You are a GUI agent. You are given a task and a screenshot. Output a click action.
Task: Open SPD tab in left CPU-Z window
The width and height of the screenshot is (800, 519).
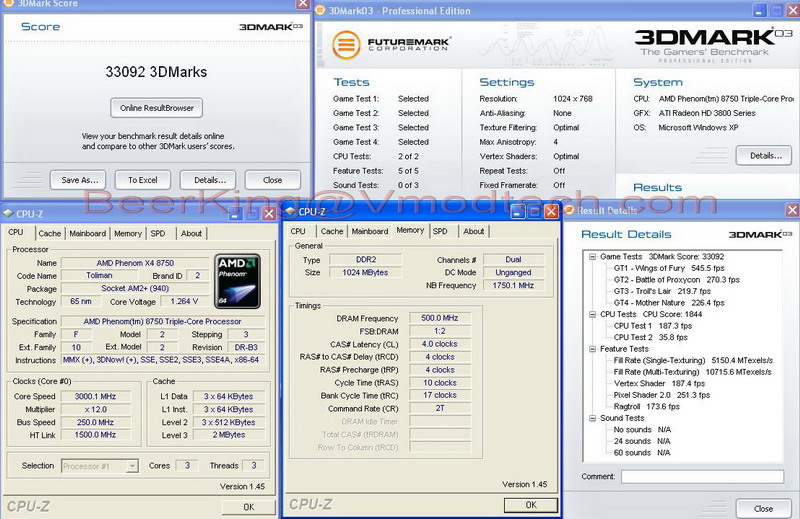[158, 233]
